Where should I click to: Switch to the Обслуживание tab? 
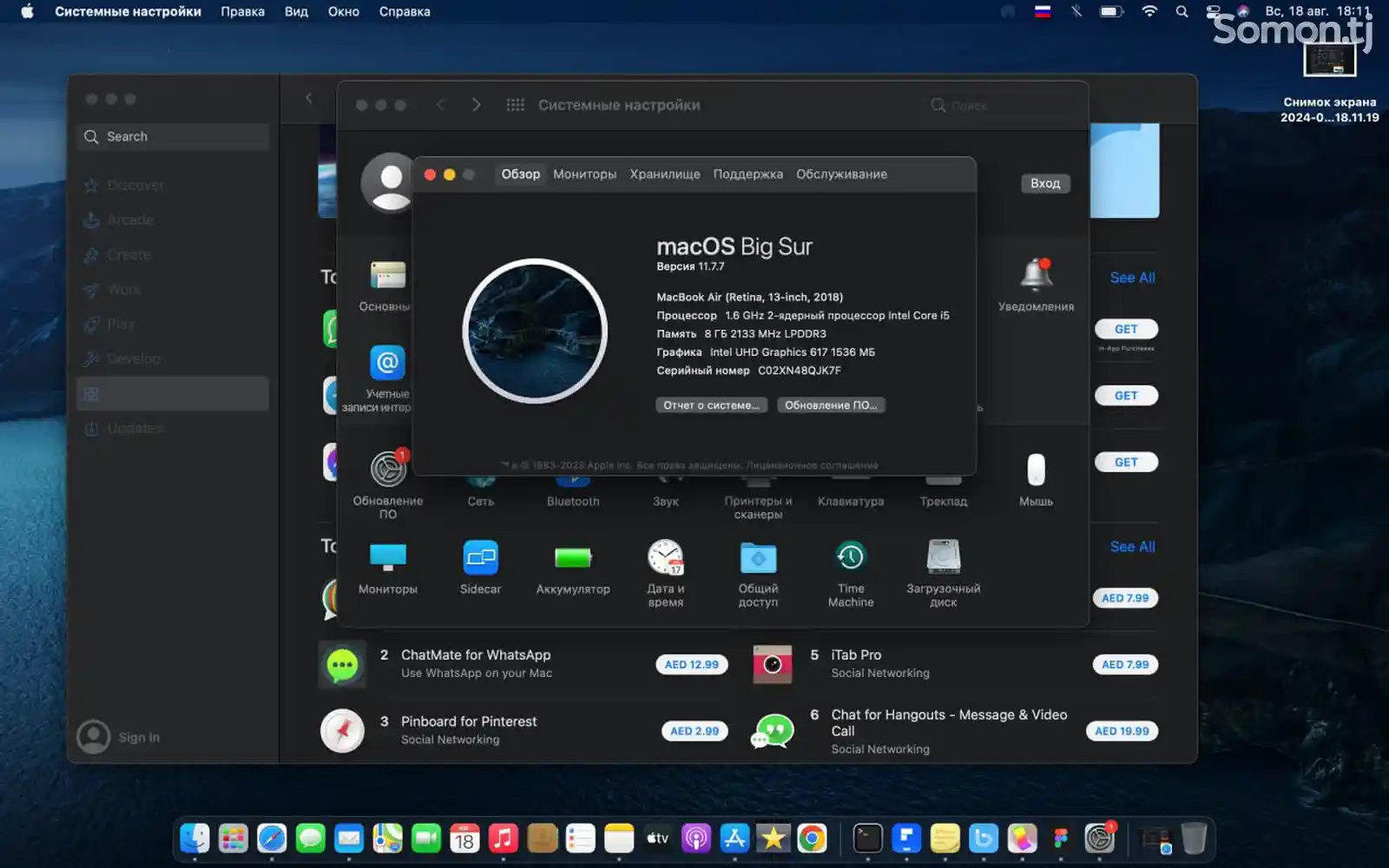point(842,174)
